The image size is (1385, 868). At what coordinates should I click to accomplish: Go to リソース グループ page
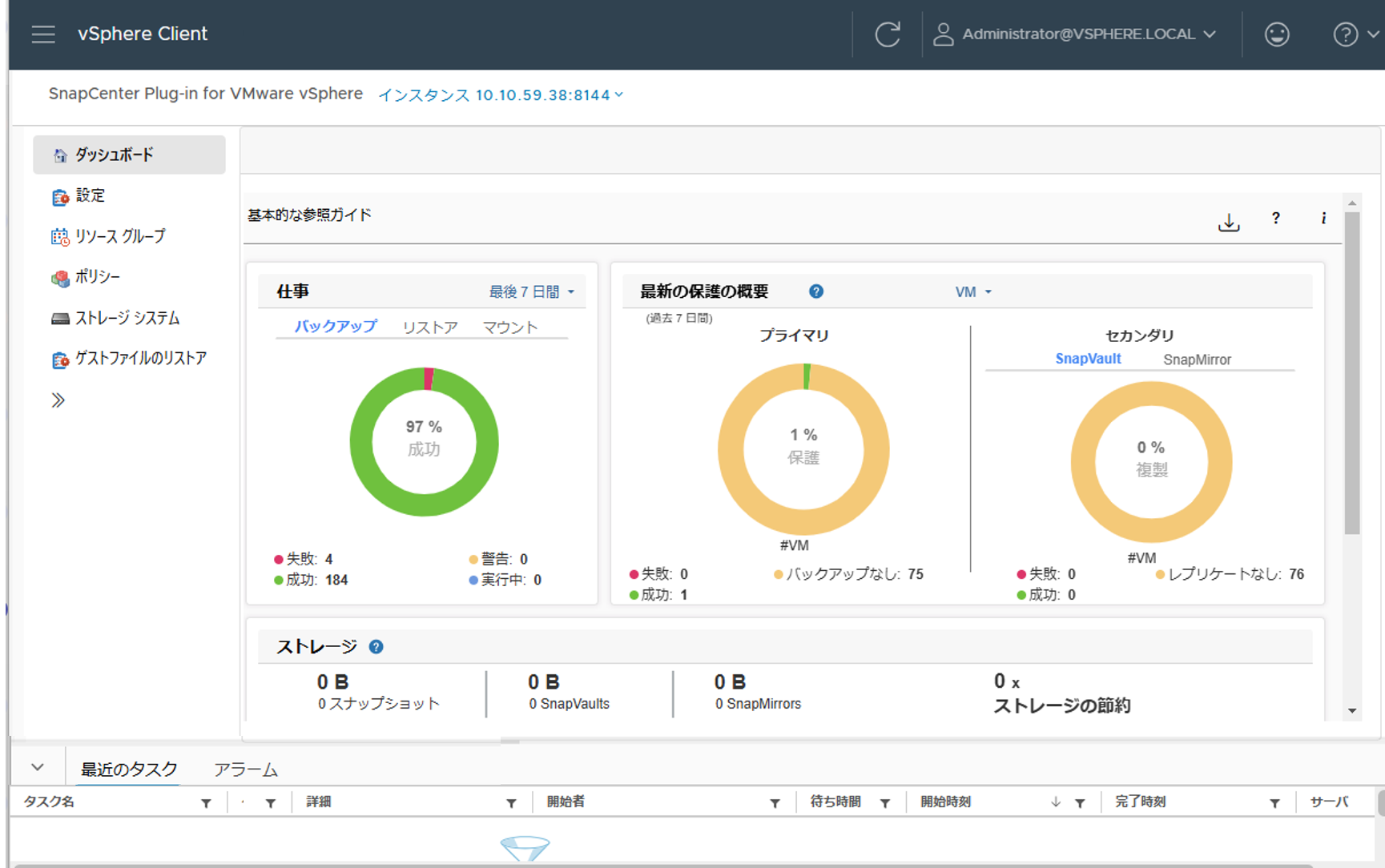click(x=120, y=236)
